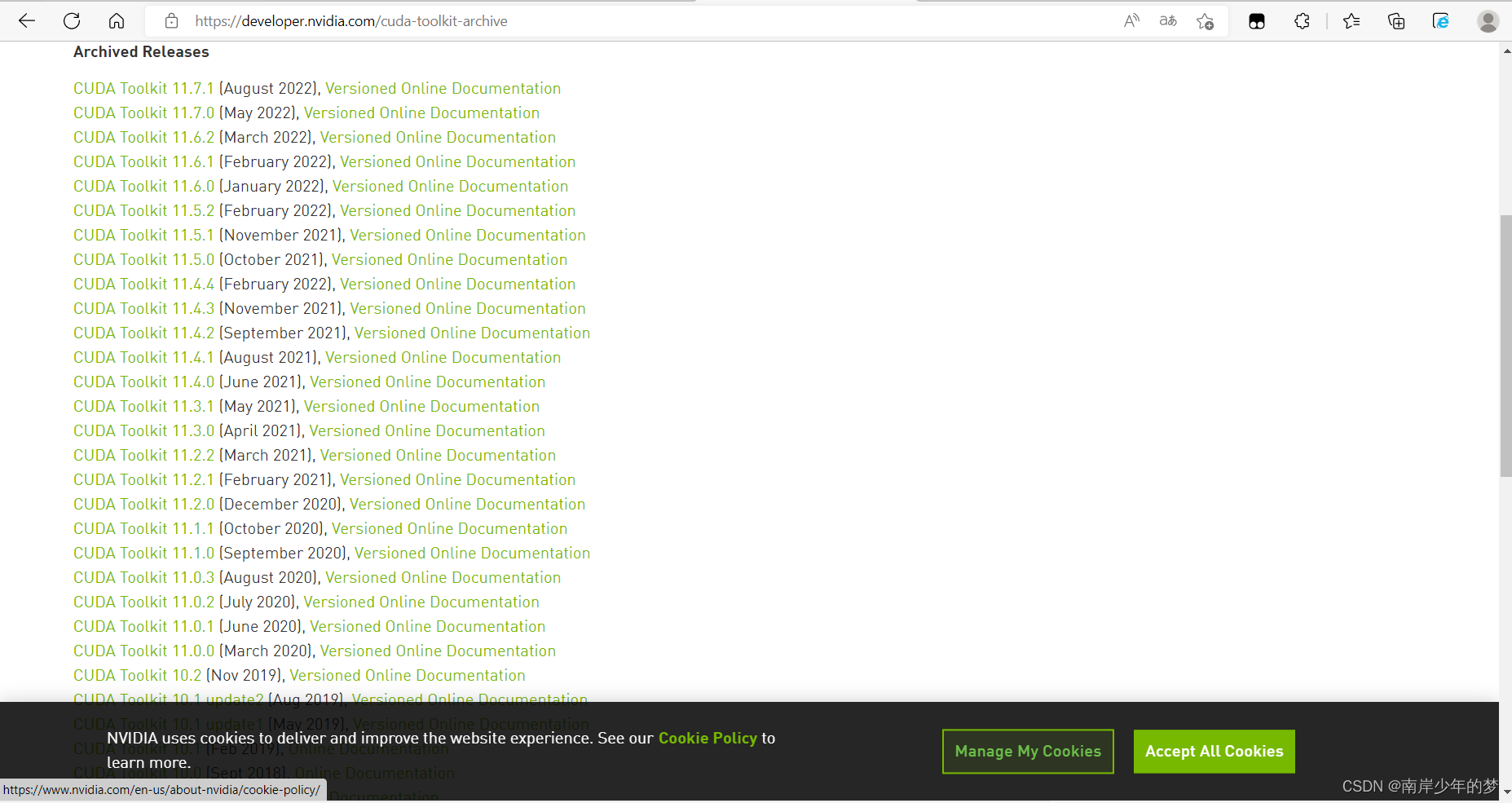
Task: Open the black extension icon in toolbar
Action: [x=1257, y=21]
